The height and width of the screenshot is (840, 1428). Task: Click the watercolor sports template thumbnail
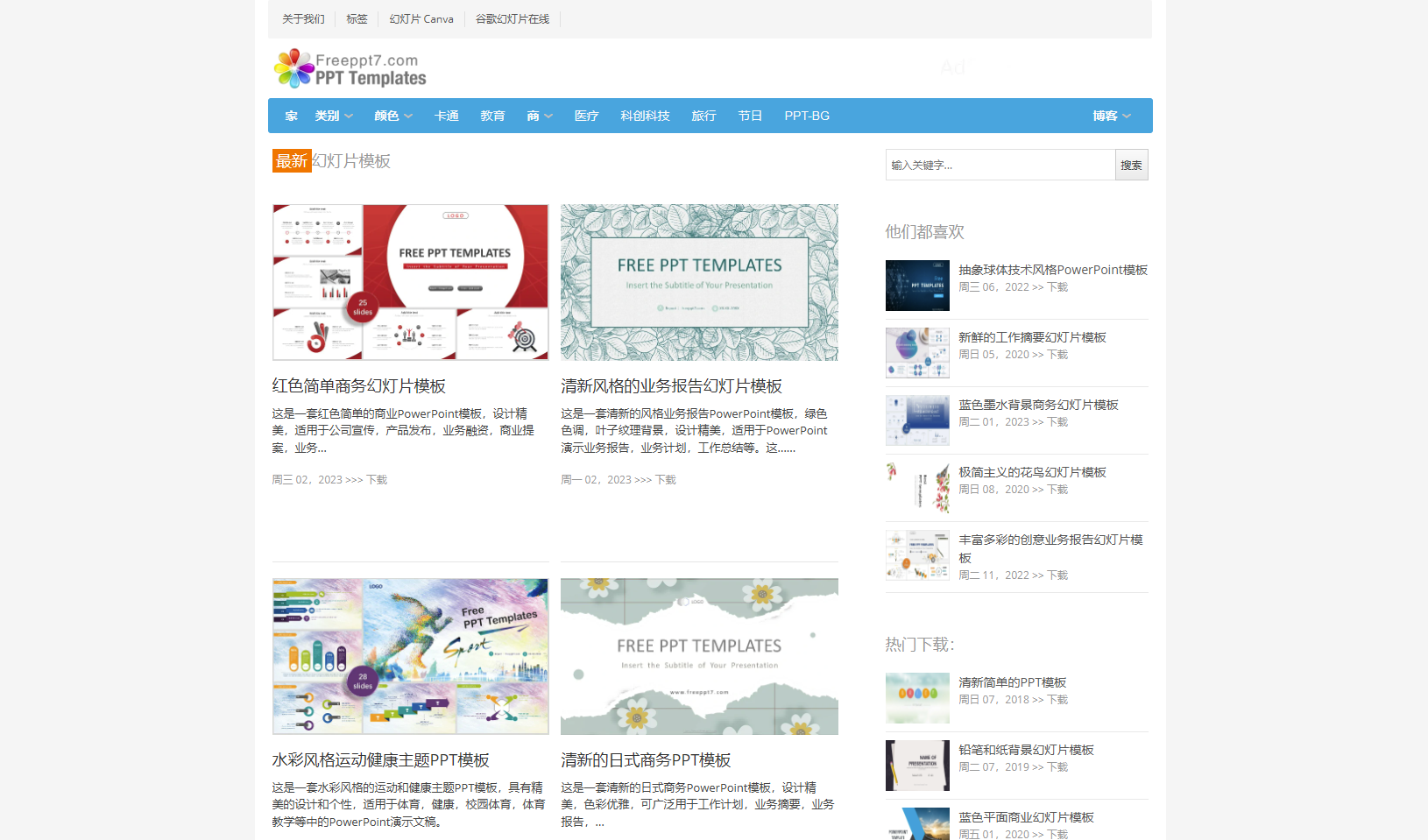pos(410,656)
